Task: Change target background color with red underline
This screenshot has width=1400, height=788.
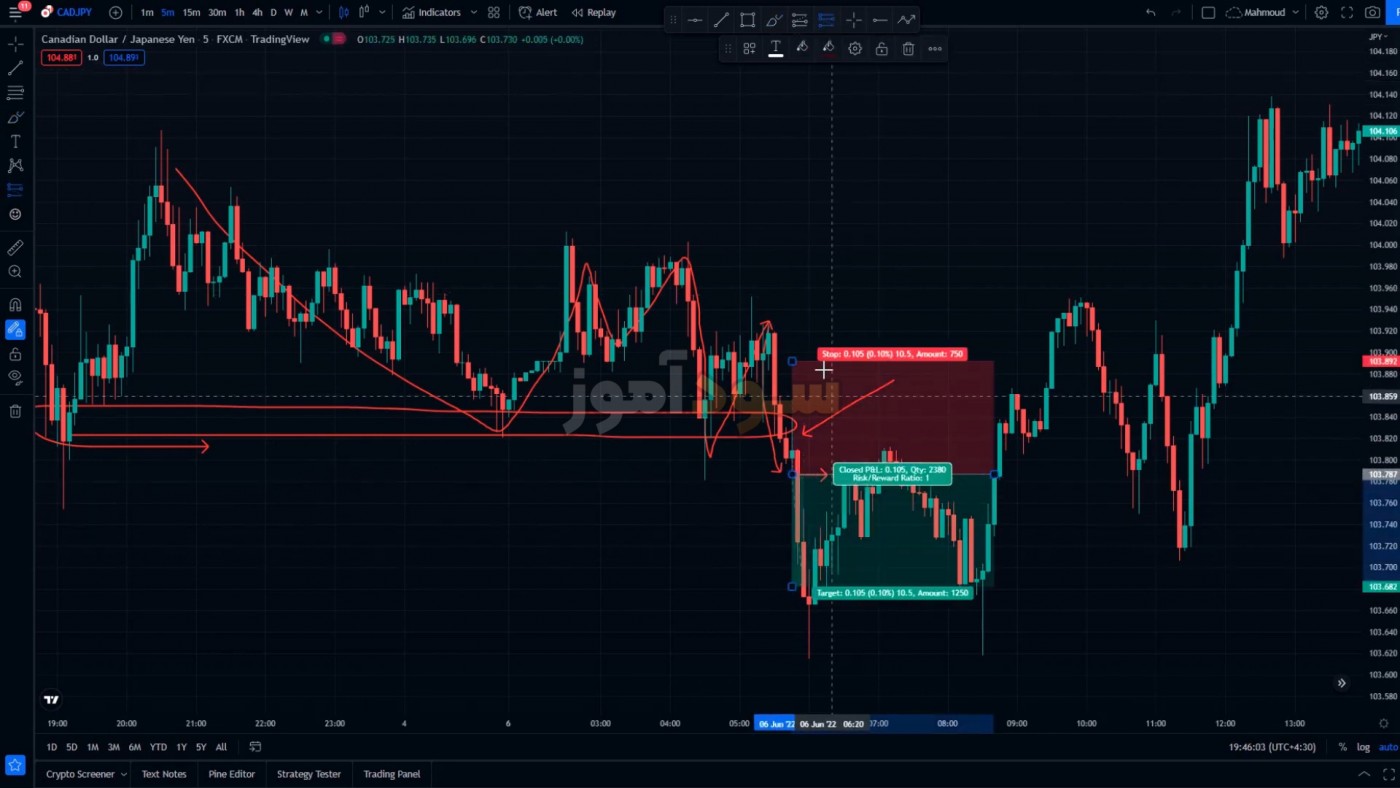Action: point(828,48)
